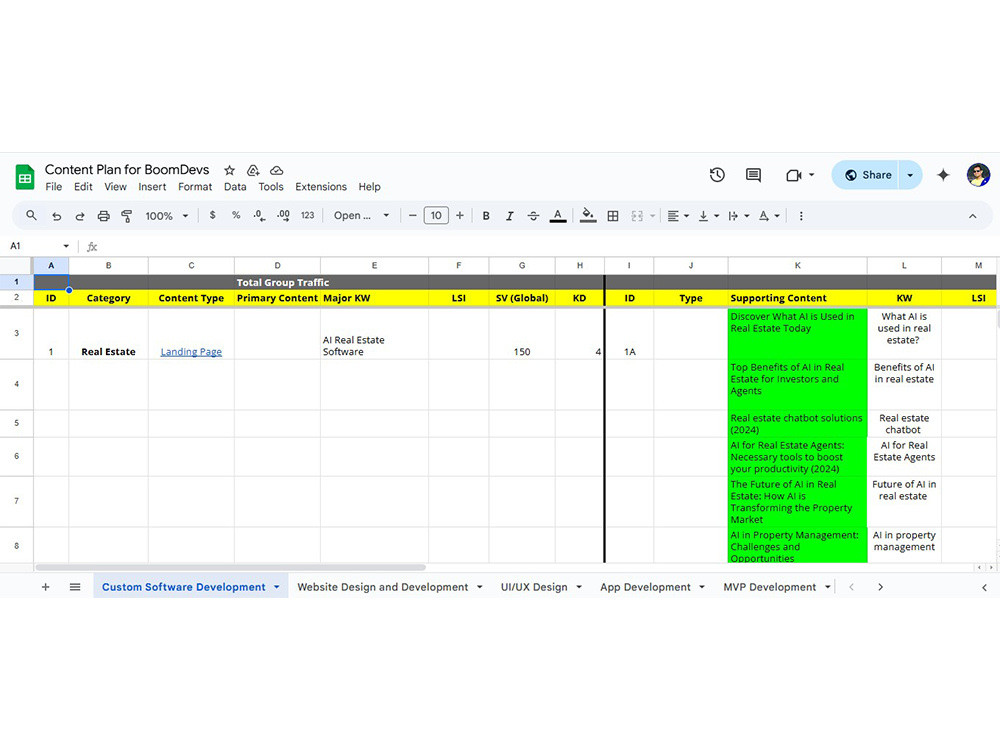Open the vertical align dropdown
This screenshot has width=1000, height=750.
(x=708, y=216)
